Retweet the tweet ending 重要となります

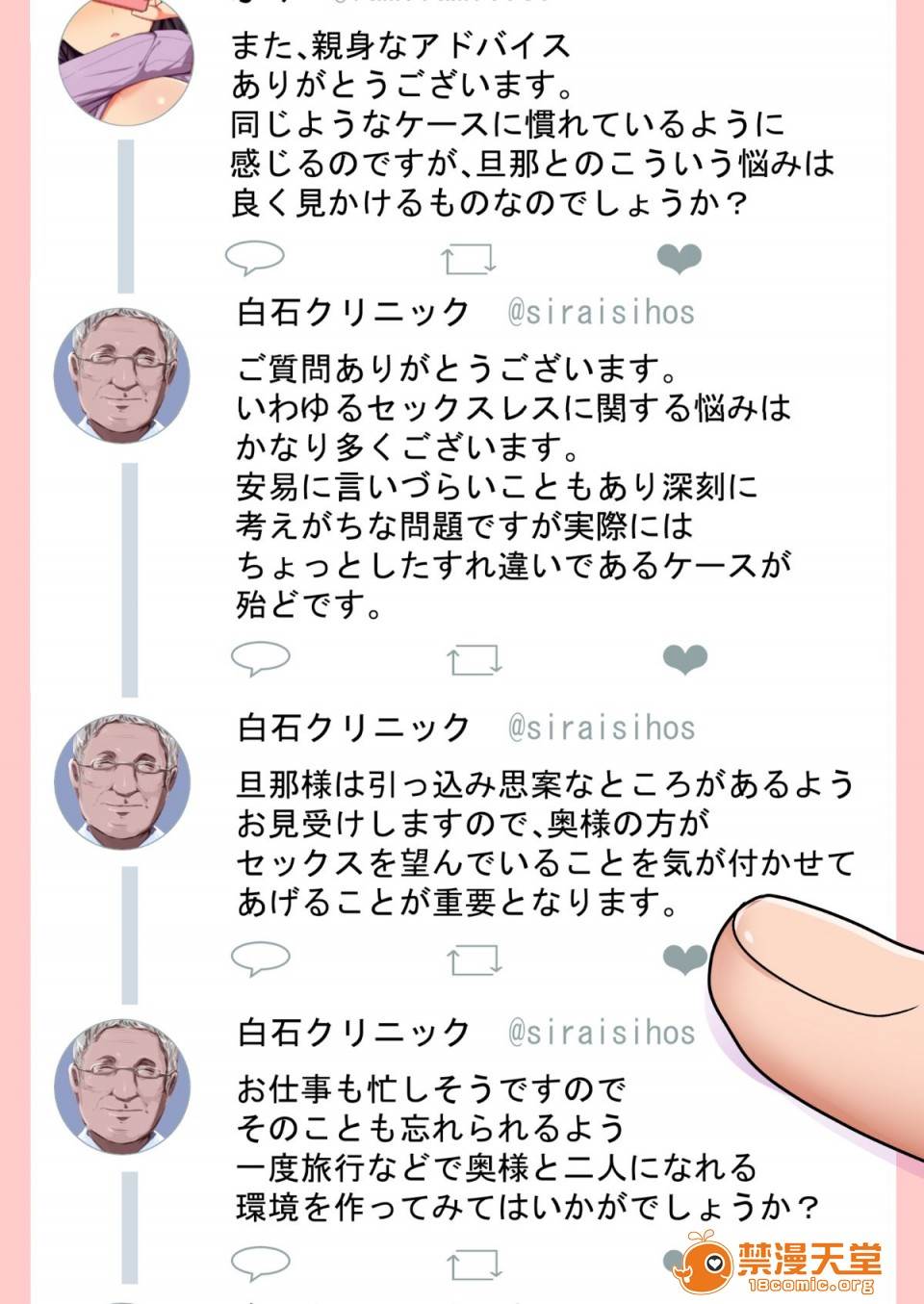[x=475, y=959]
